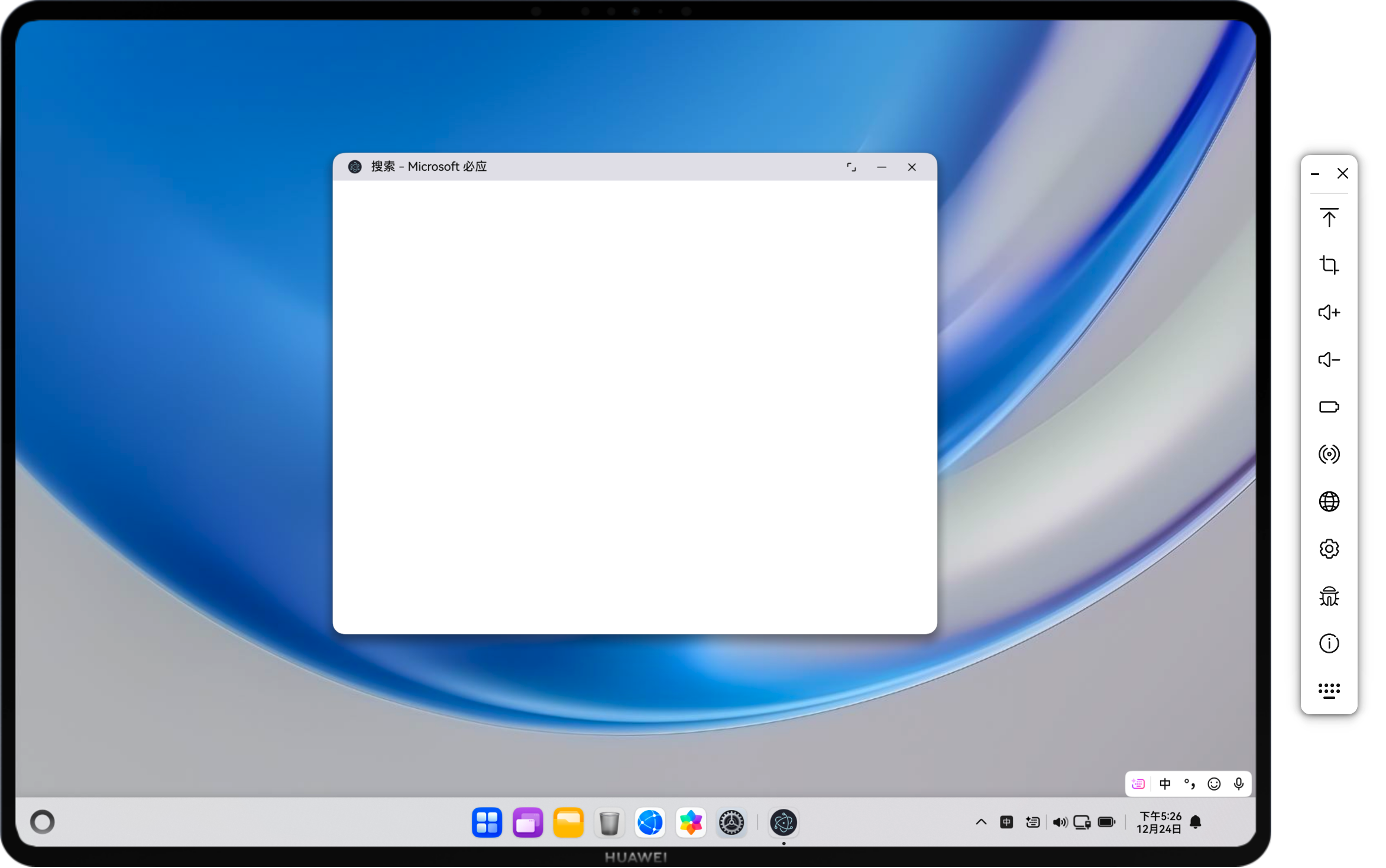Click the emoji smiley button in IME bar
Screen dimensions: 1386x868
click(x=1214, y=784)
